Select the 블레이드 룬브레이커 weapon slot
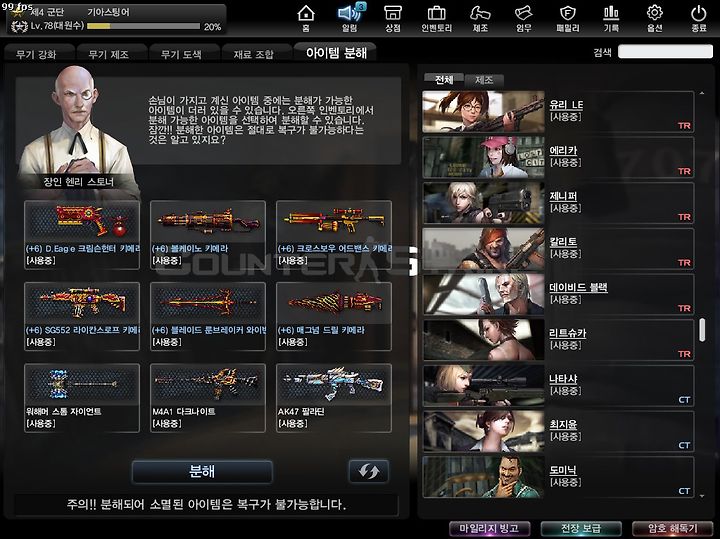This screenshot has width=720, height=539. click(208, 316)
